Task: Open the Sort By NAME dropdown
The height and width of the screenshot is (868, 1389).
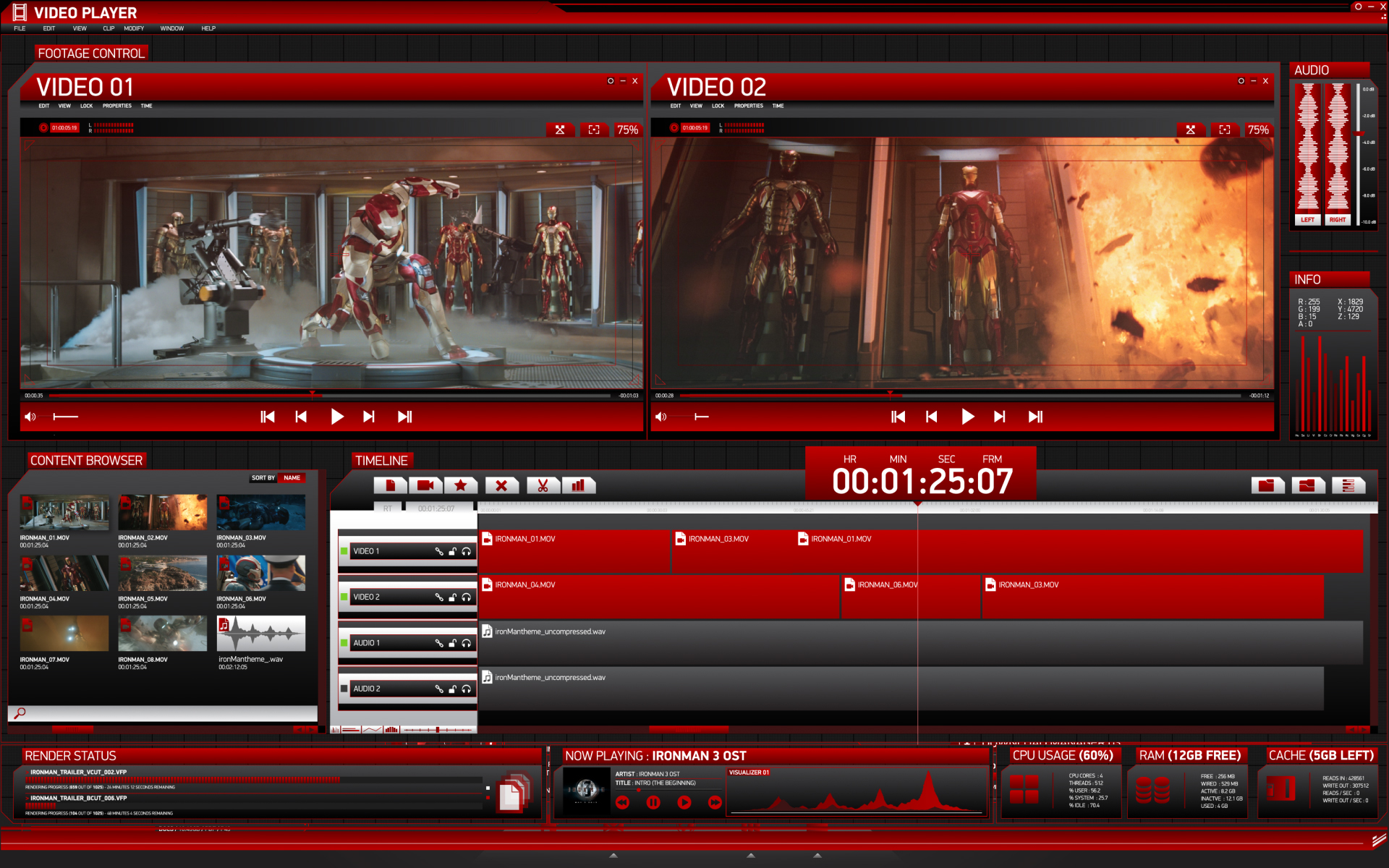Action: coord(292,477)
